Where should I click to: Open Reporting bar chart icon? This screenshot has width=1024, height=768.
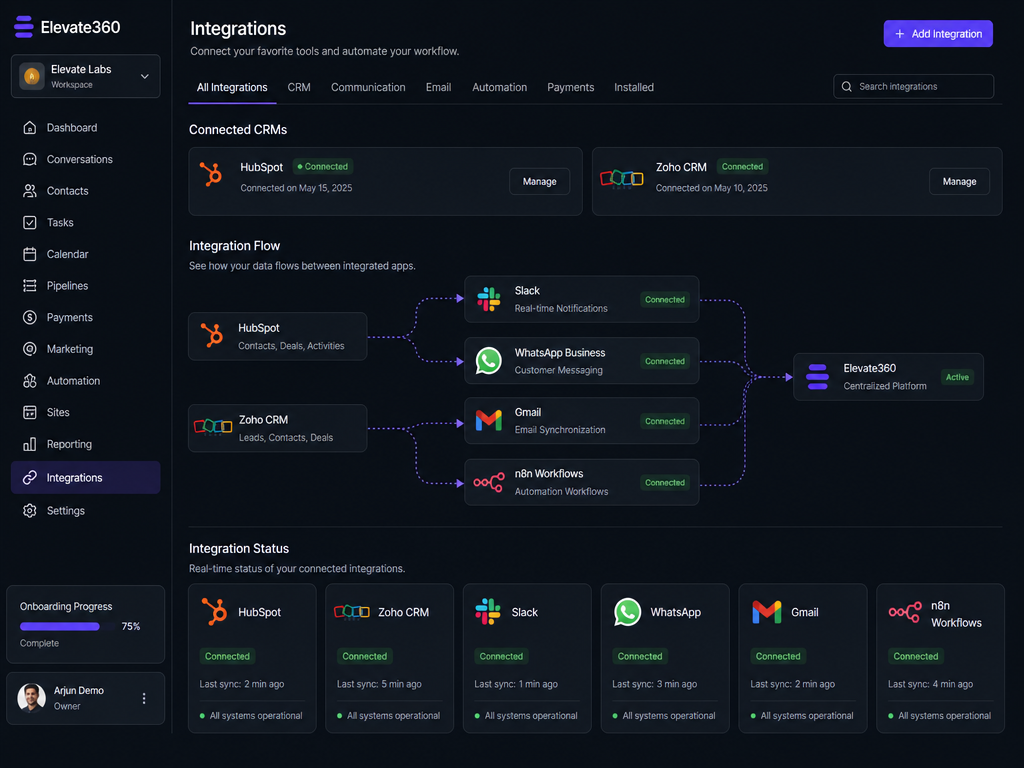click(29, 444)
